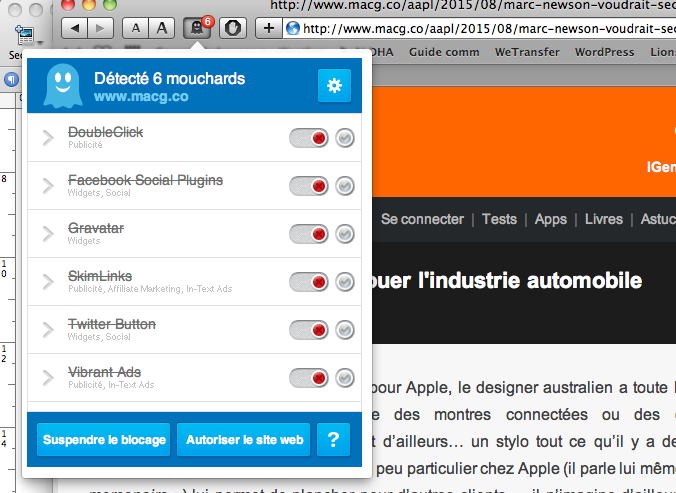This screenshot has height=493, width=676.
Task: Open Livres in site navigation
Action: [604, 219]
